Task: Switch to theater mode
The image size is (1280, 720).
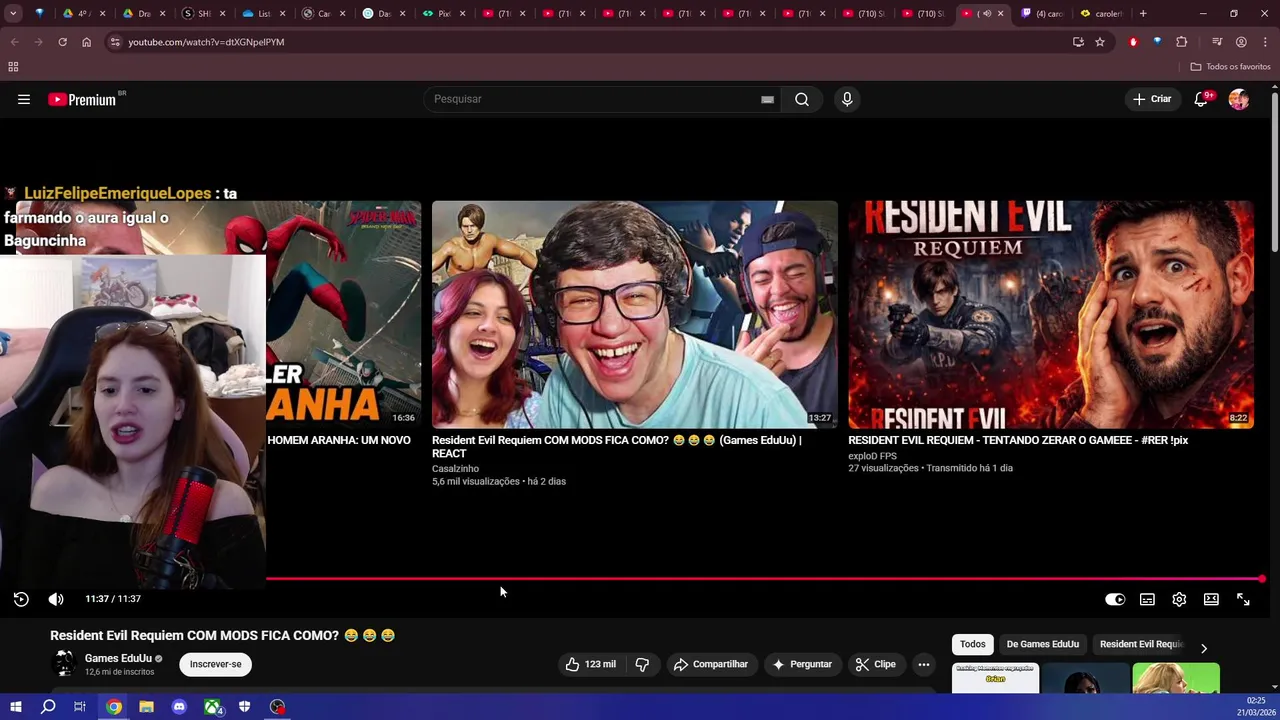Action: pos(1211,599)
